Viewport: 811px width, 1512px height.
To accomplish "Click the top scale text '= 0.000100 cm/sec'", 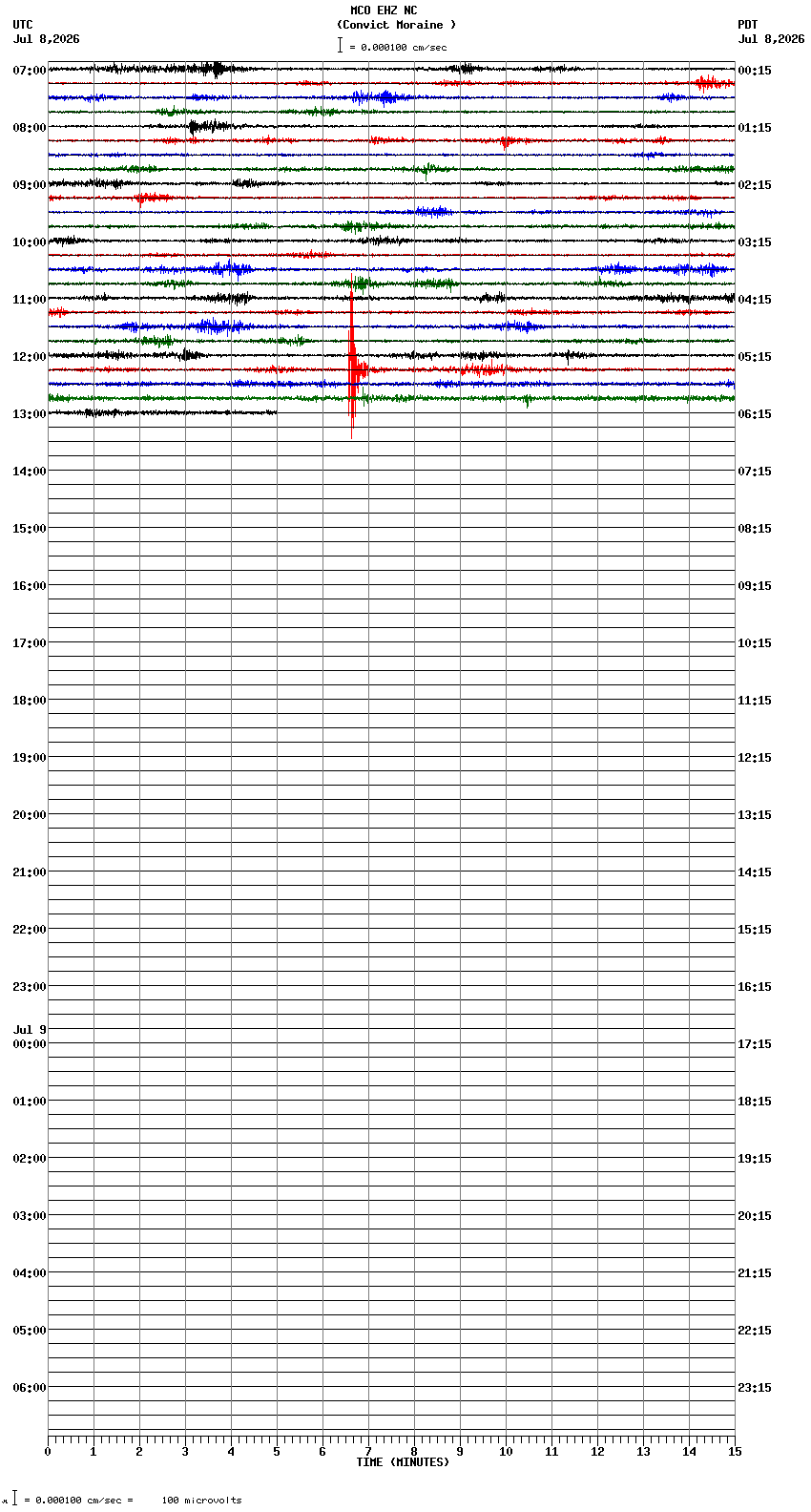I will (x=398, y=47).
